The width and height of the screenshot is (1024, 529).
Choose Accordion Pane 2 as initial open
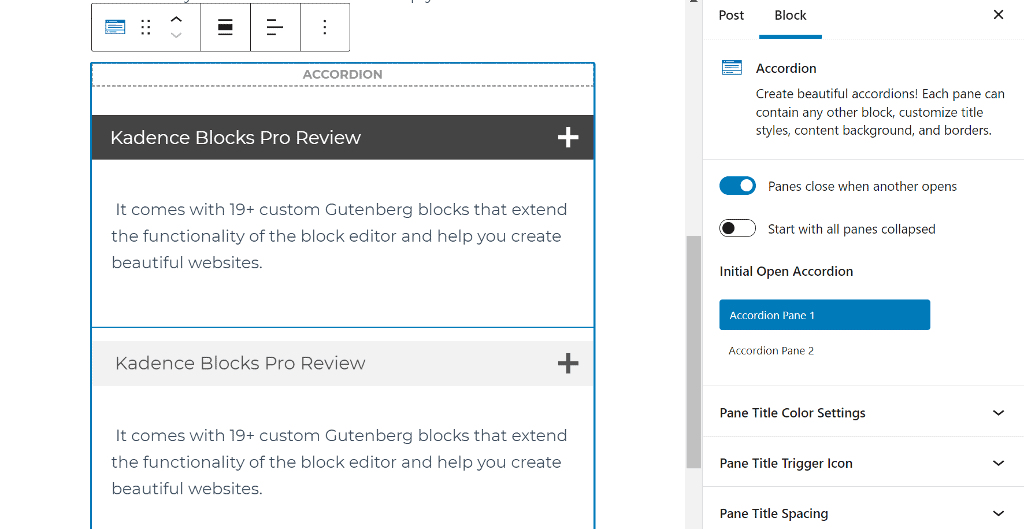[x=771, y=351]
